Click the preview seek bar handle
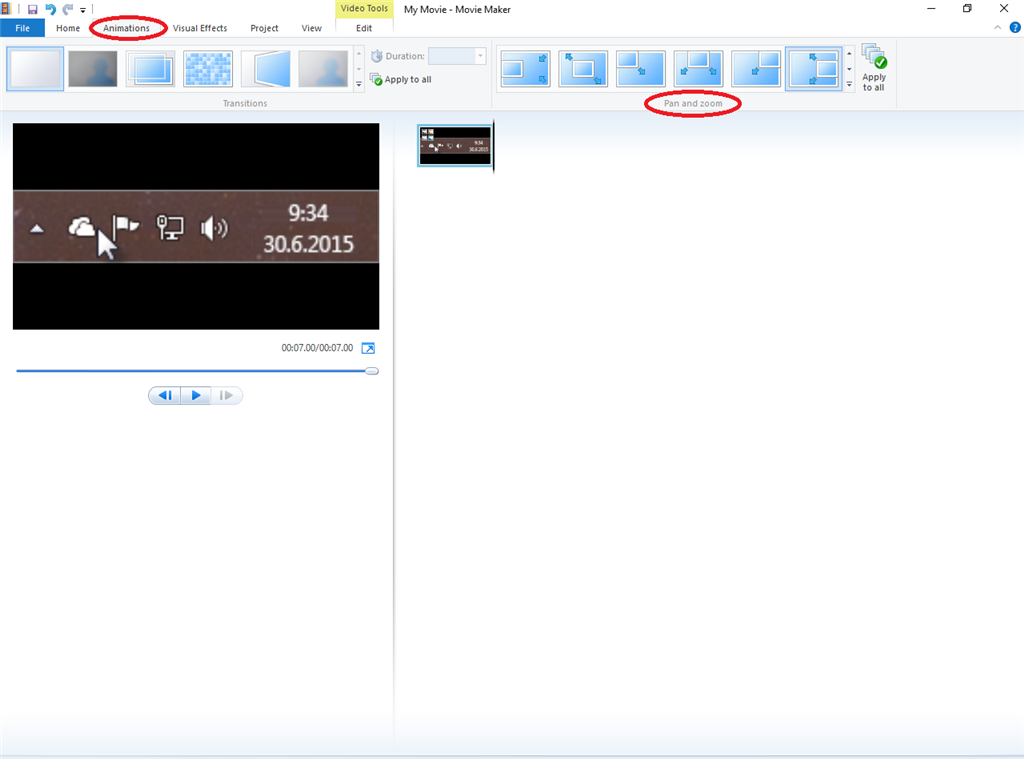 [x=372, y=371]
